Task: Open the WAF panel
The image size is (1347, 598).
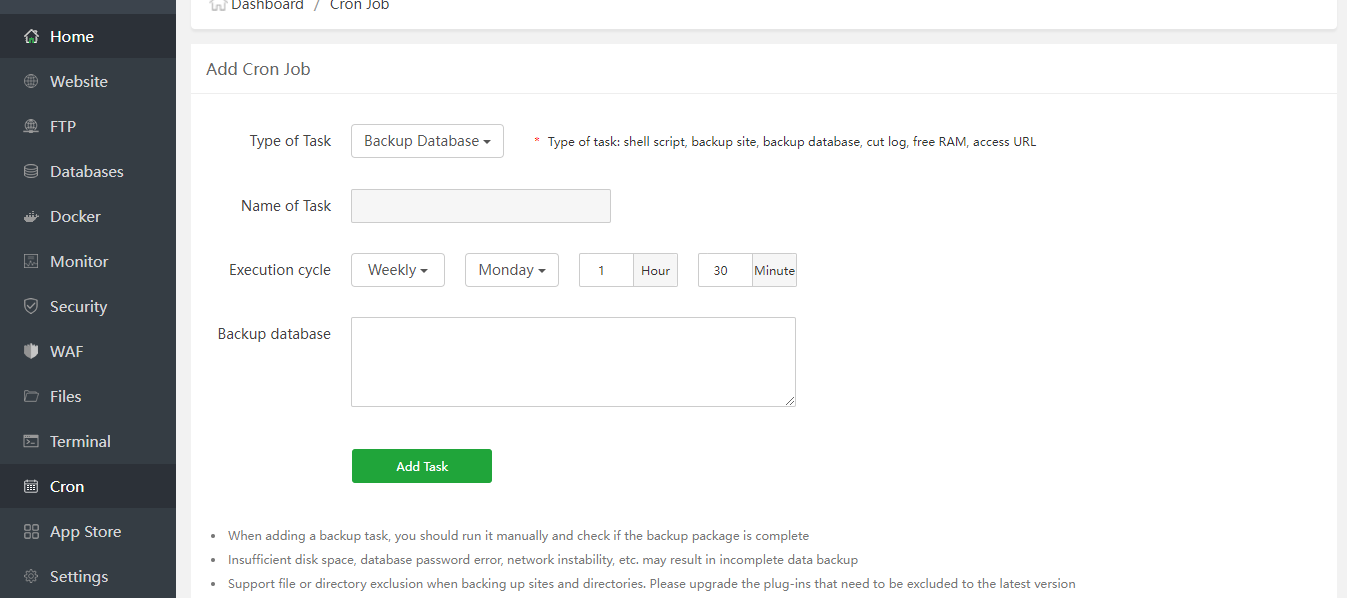Action: [64, 351]
